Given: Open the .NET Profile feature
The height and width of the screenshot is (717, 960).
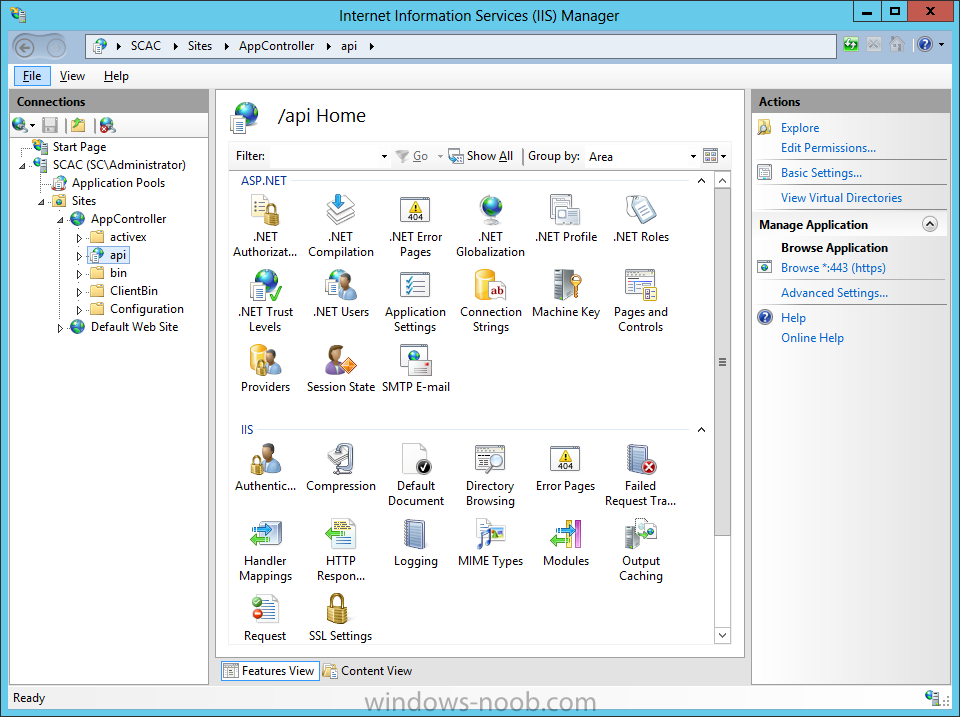Looking at the screenshot, I should [x=566, y=219].
